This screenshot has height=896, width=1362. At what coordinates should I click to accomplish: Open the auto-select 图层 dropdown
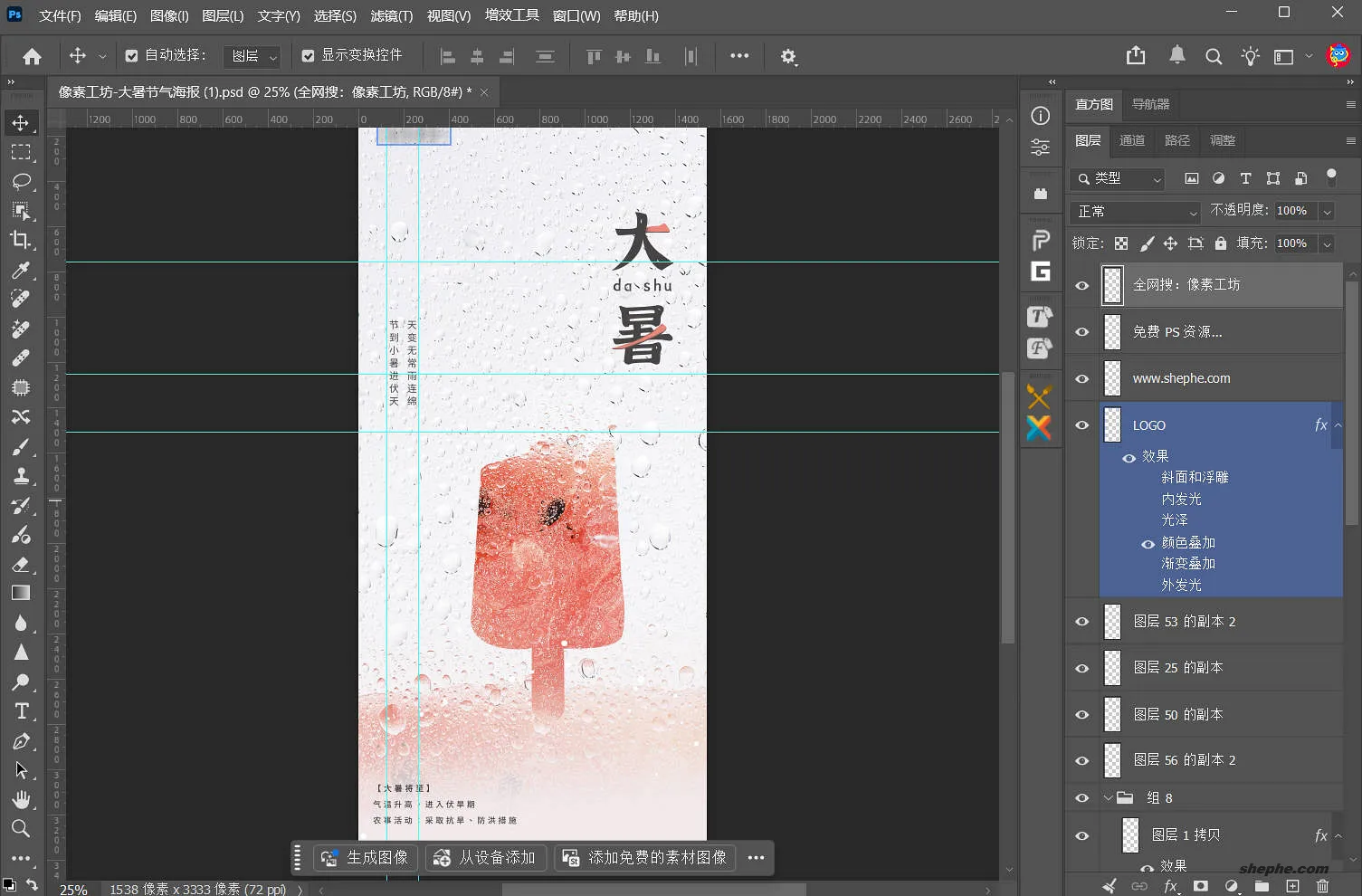(252, 56)
